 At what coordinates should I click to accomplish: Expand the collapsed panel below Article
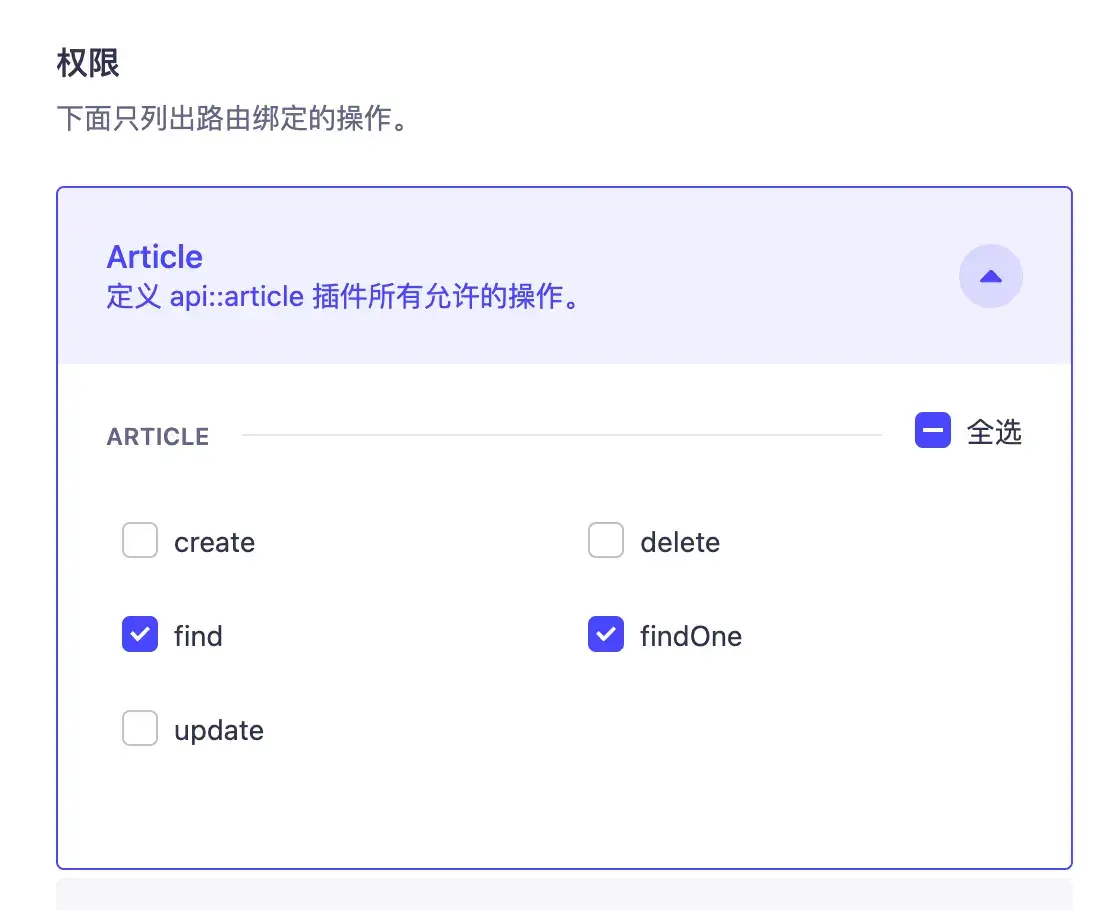(x=564, y=896)
